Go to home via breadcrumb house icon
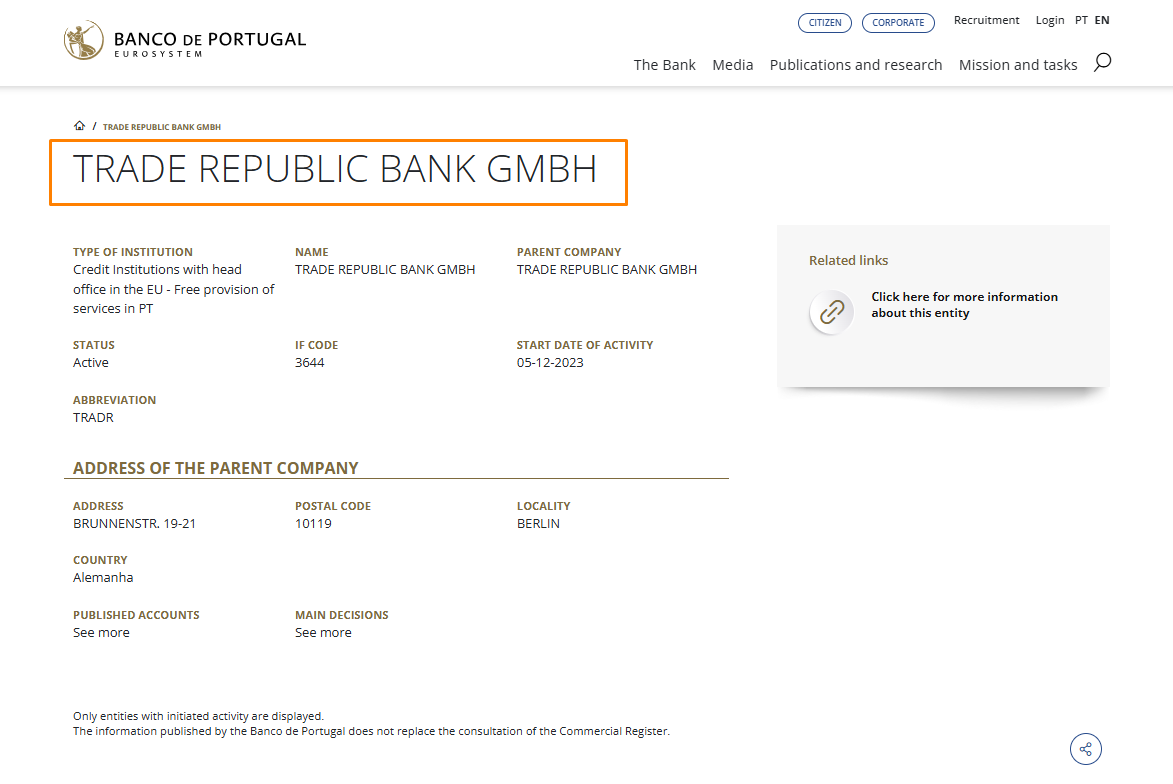This screenshot has width=1173, height=784. [x=79, y=126]
